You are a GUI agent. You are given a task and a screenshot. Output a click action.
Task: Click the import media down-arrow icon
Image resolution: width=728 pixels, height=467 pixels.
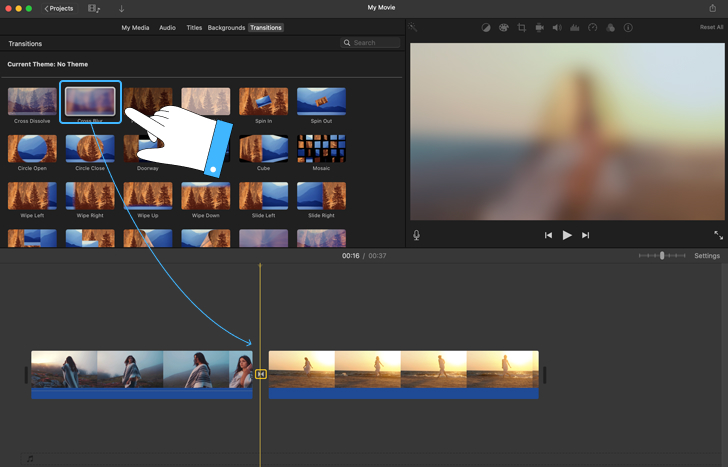pyautogui.click(x=121, y=8)
